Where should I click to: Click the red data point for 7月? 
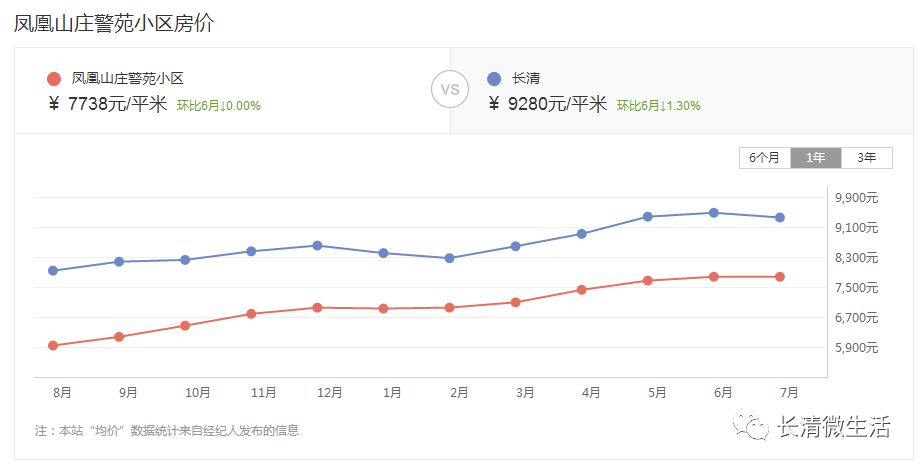point(780,277)
